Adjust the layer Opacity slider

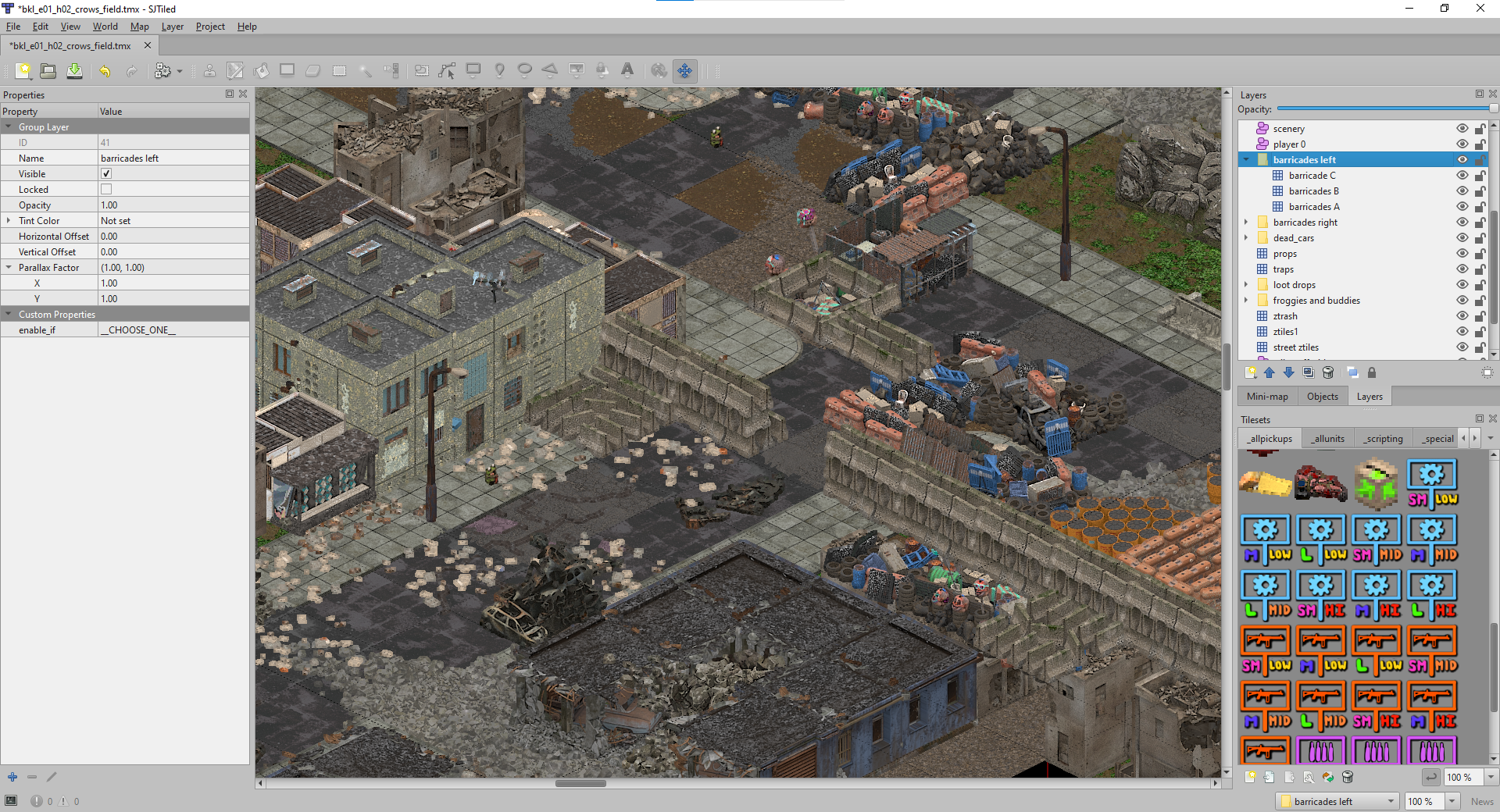click(1384, 109)
